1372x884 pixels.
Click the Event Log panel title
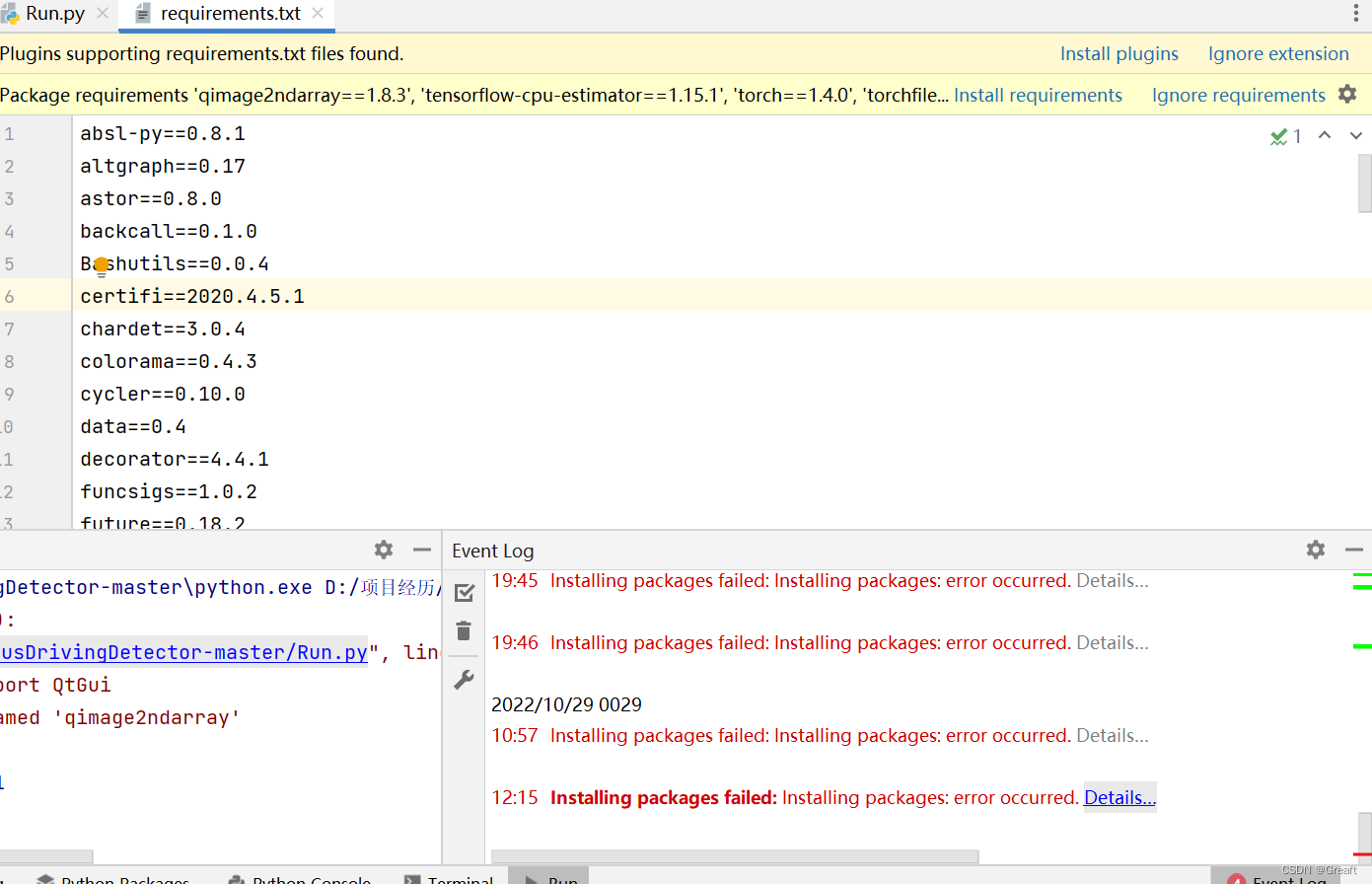(493, 551)
